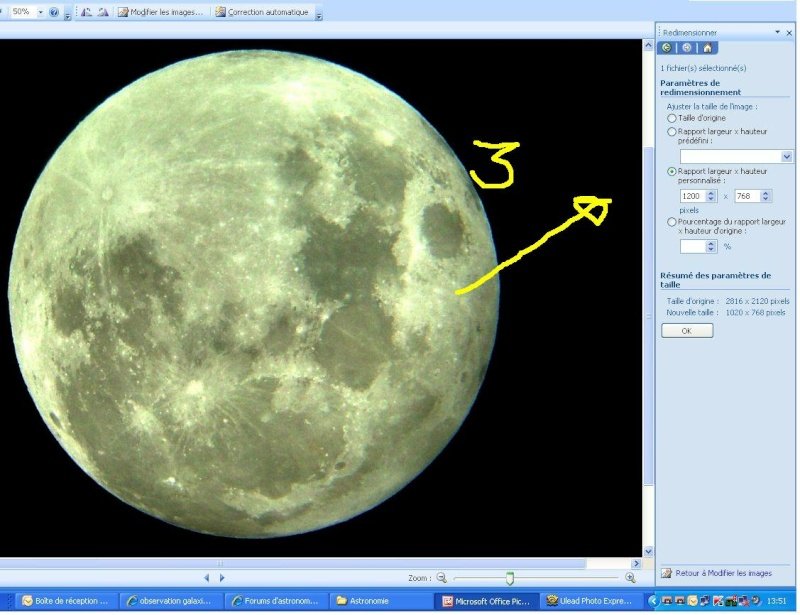800x615 pixels.
Task: Go forward in task pane
Action: click(687, 48)
